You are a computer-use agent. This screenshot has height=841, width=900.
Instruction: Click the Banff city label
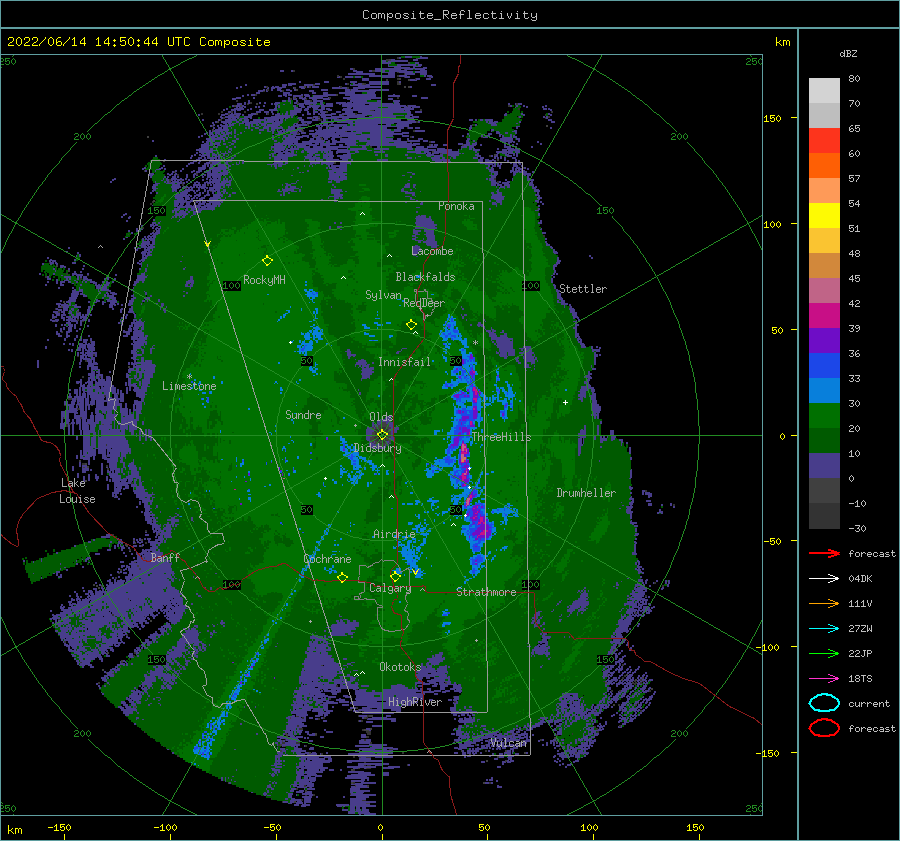(x=165, y=557)
